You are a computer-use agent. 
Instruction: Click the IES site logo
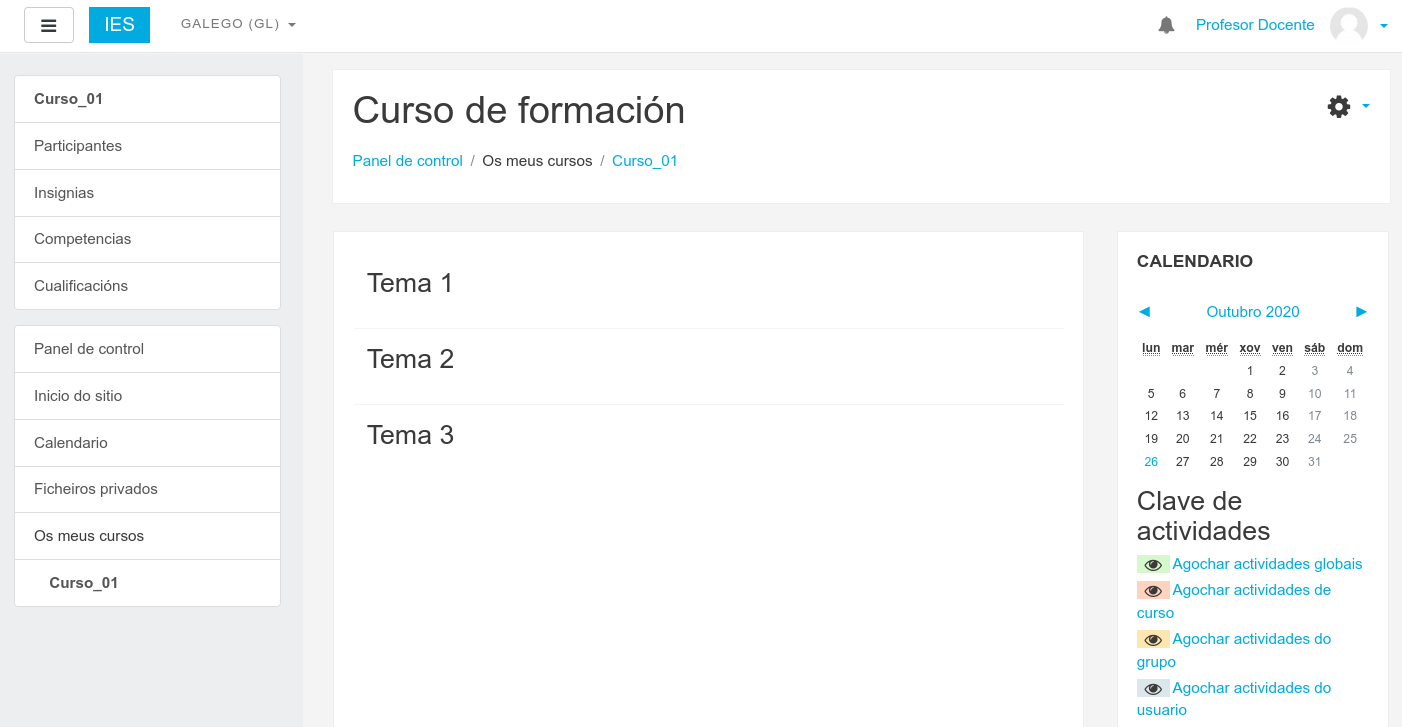pos(119,25)
